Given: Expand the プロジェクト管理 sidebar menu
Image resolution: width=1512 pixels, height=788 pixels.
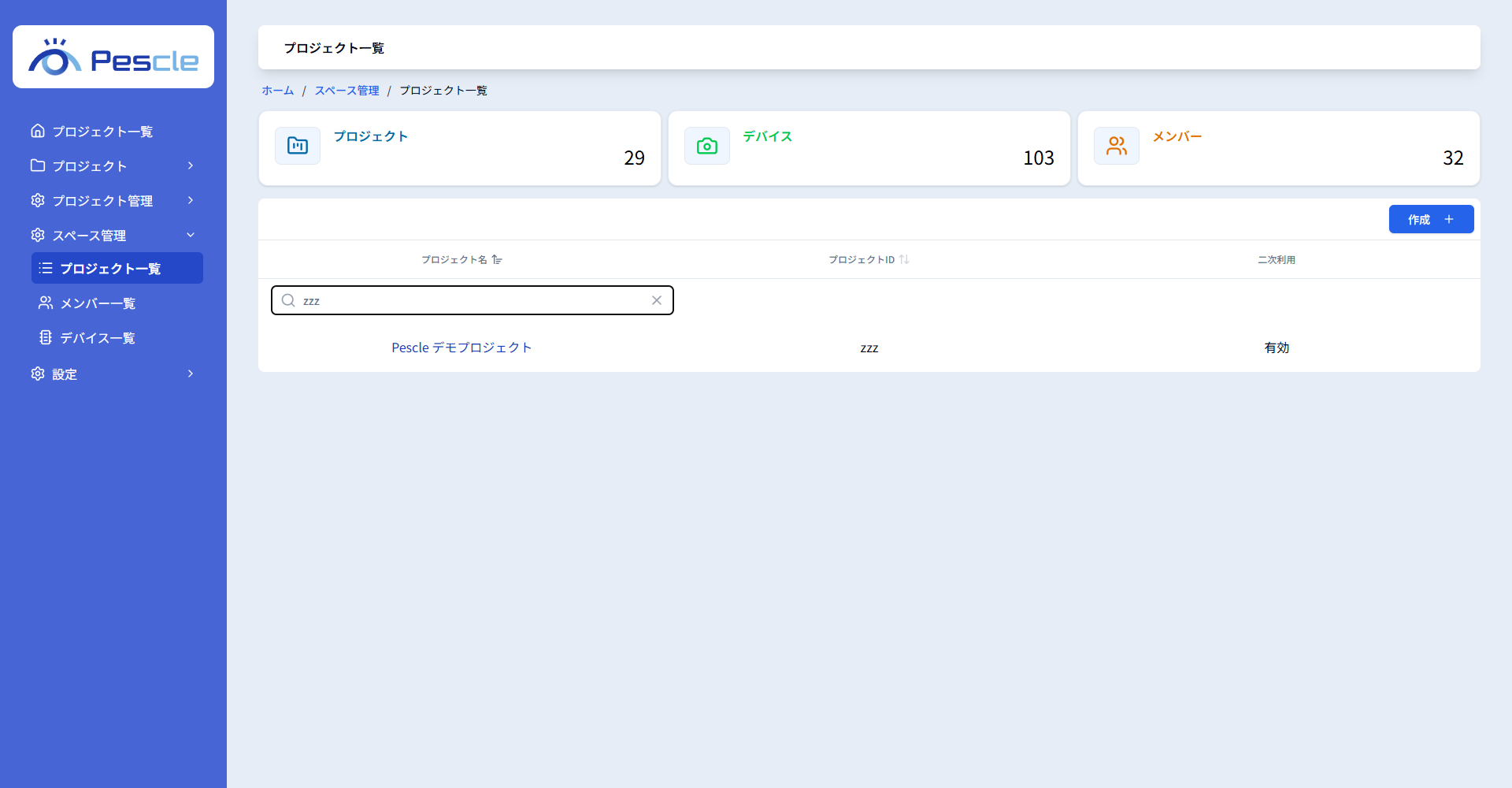Looking at the screenshot, I should click(113, 200).
